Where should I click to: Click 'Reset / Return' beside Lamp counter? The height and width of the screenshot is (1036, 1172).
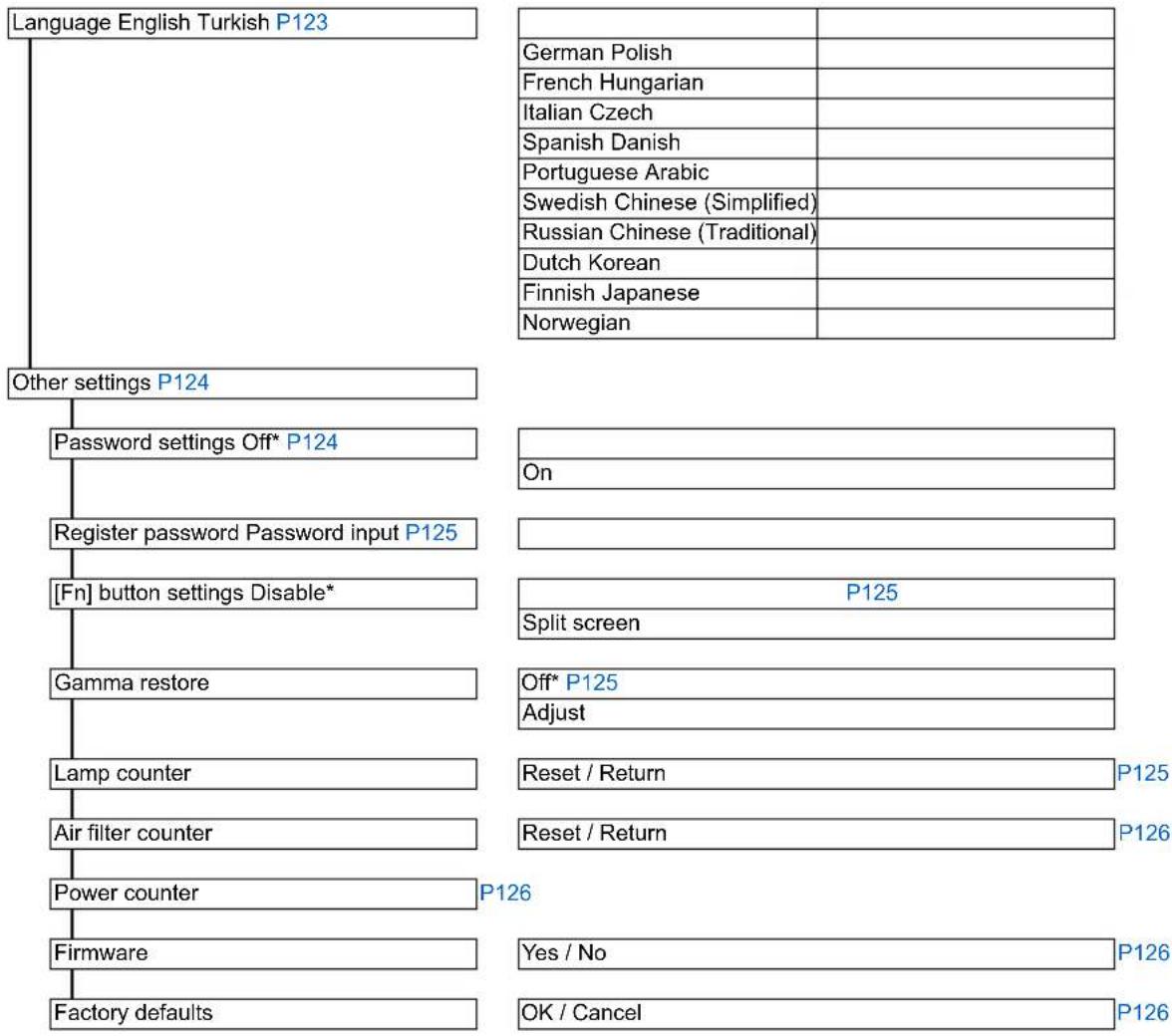coord(816,774)
